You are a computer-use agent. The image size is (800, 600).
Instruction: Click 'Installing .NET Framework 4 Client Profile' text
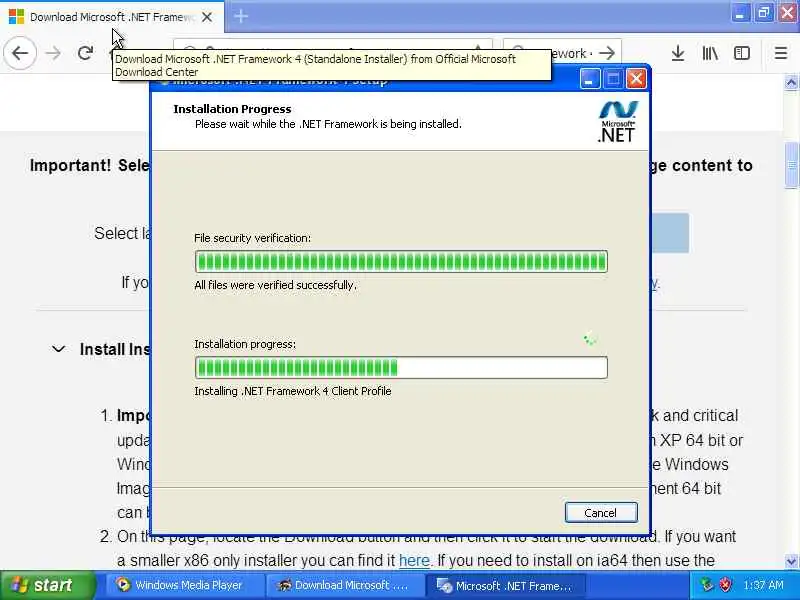point(293,391)
